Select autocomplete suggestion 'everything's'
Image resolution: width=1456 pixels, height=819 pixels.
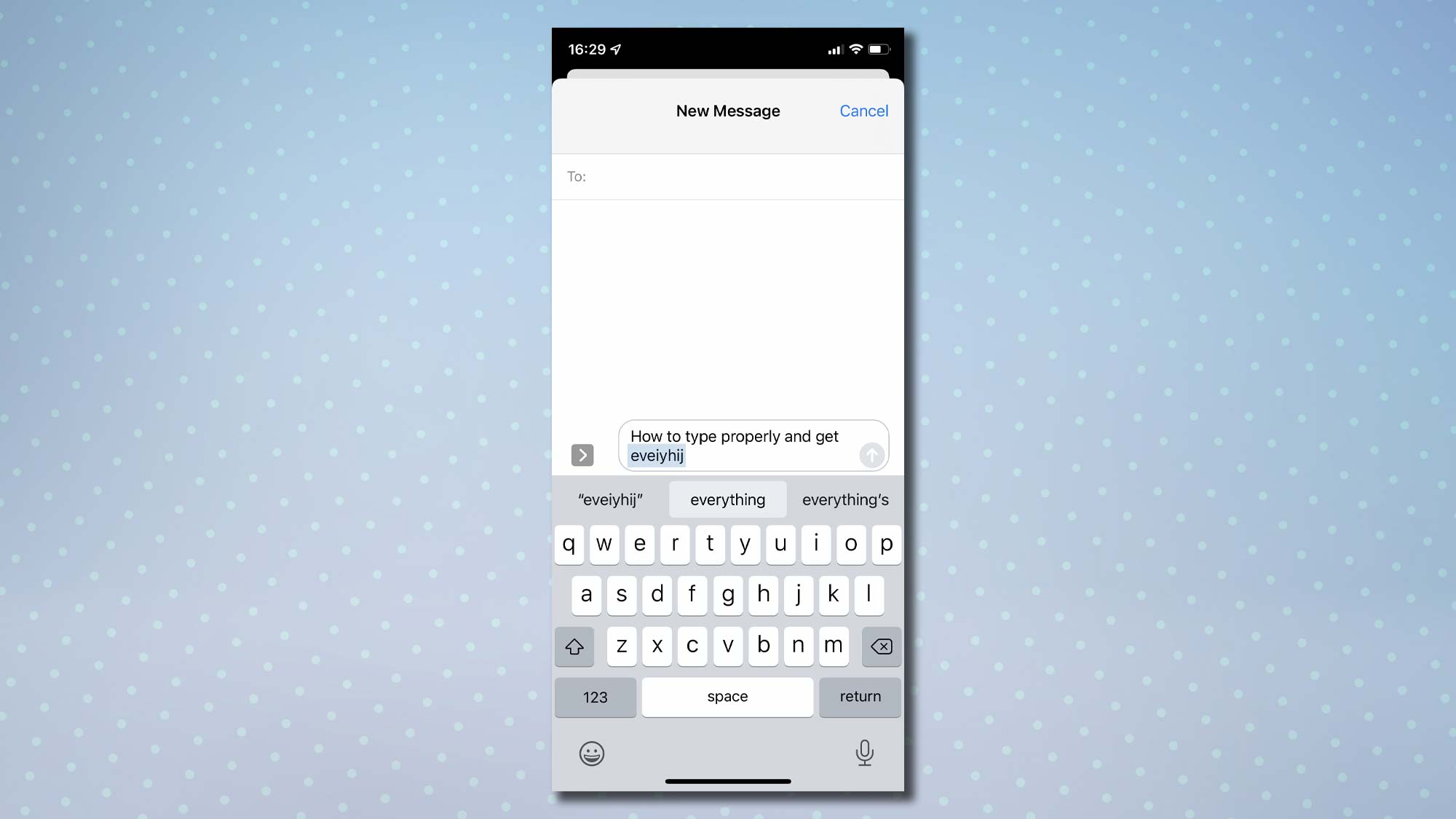click(845, 499)
